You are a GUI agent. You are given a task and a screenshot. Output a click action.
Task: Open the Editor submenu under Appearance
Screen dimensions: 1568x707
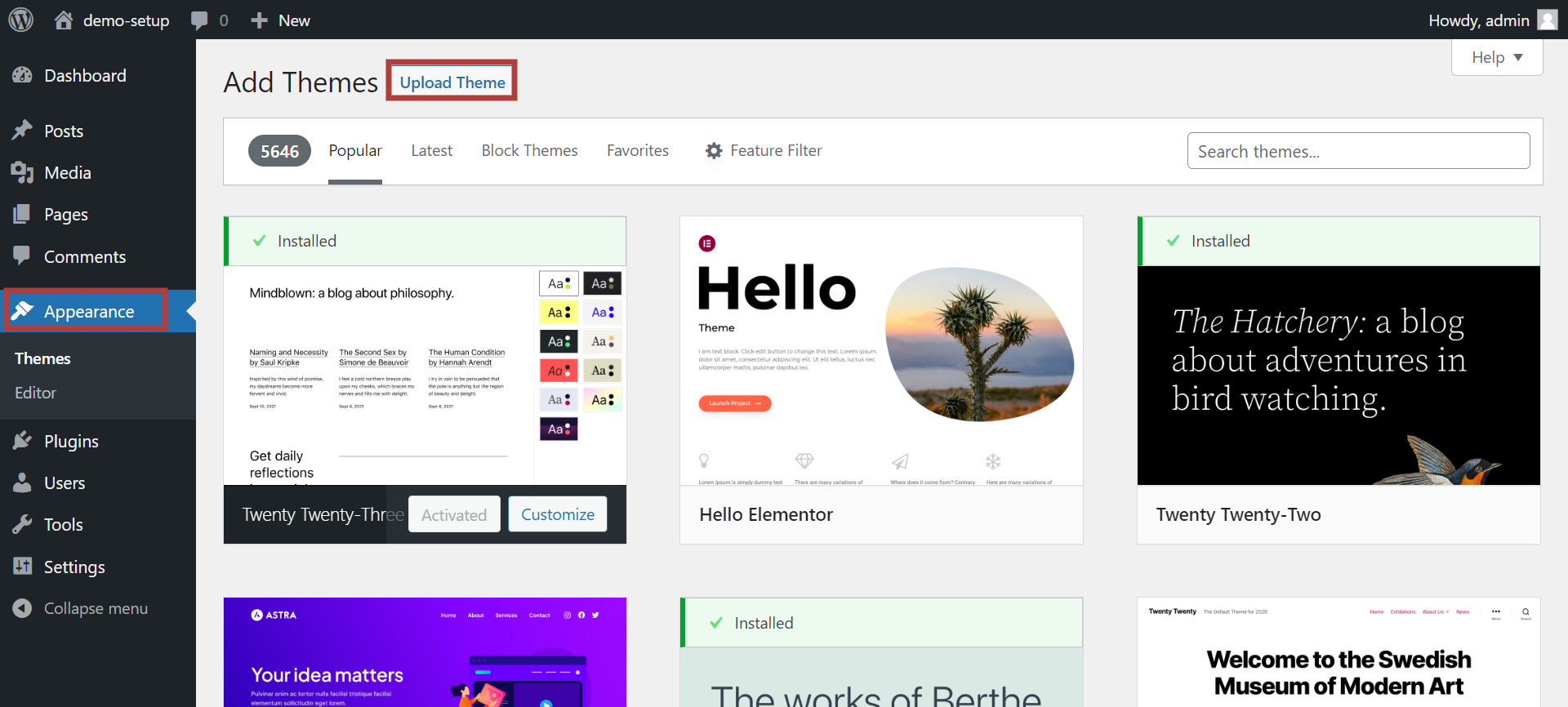[36, 394]
